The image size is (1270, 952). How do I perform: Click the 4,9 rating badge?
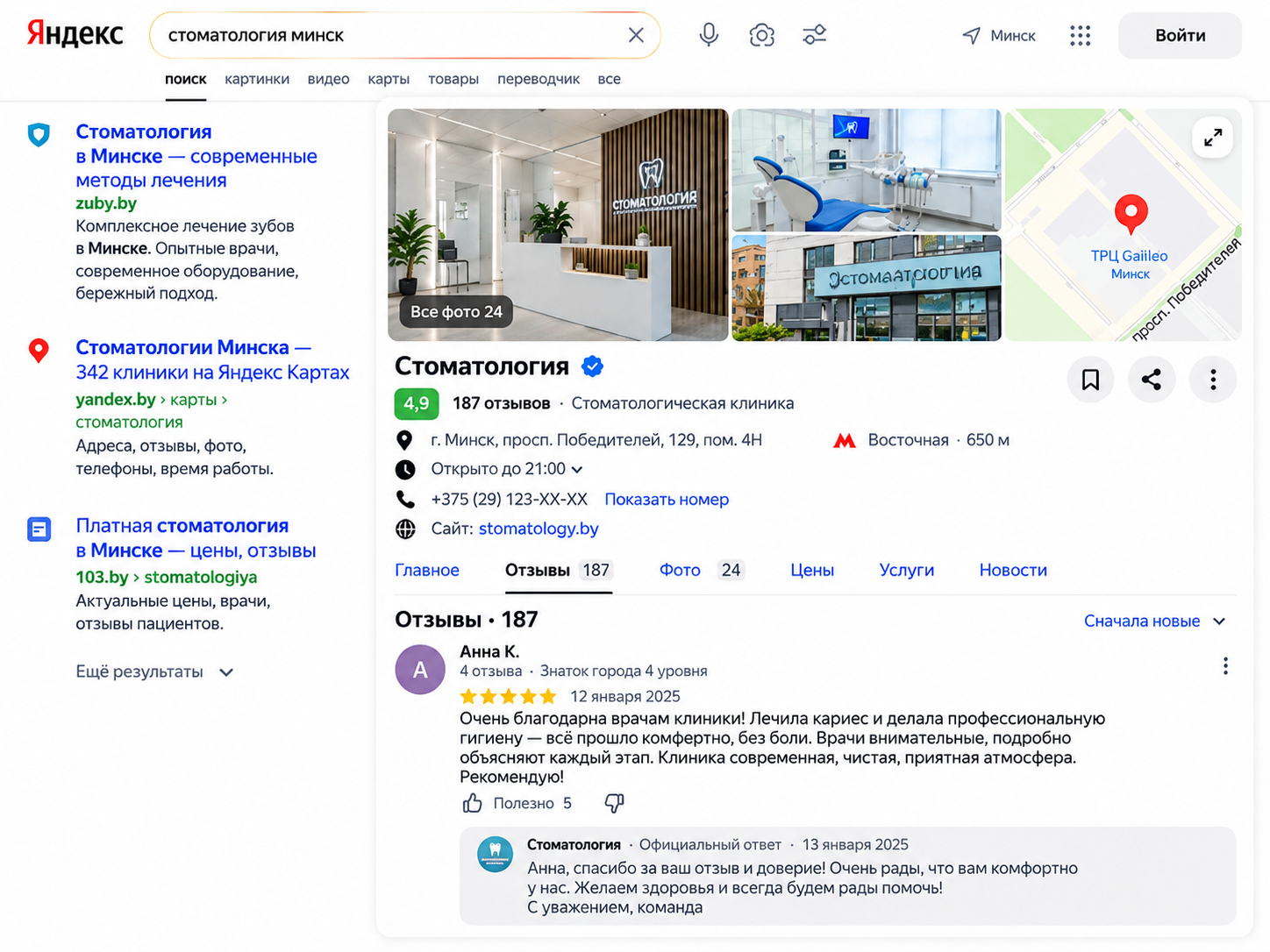coord(417,403)
